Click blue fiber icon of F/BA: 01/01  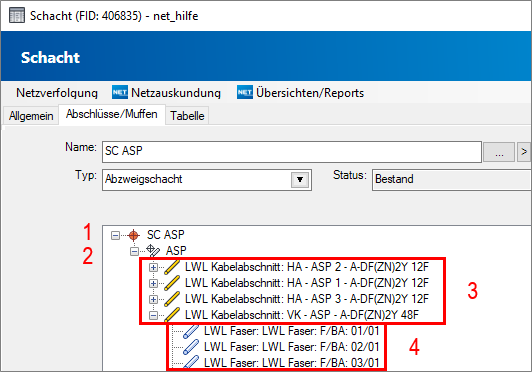point(191,332)
